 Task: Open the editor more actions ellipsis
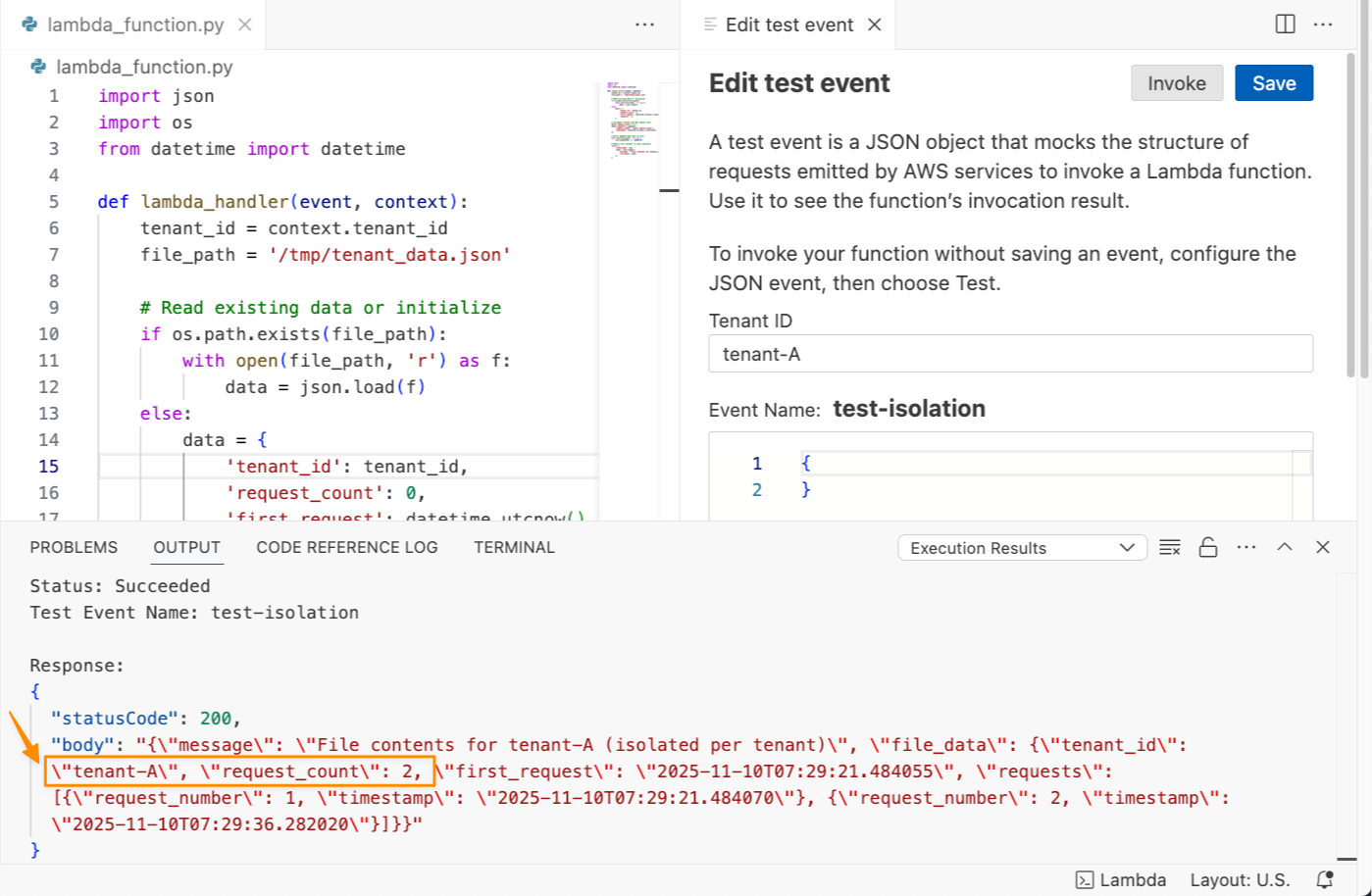coord(644,25)
